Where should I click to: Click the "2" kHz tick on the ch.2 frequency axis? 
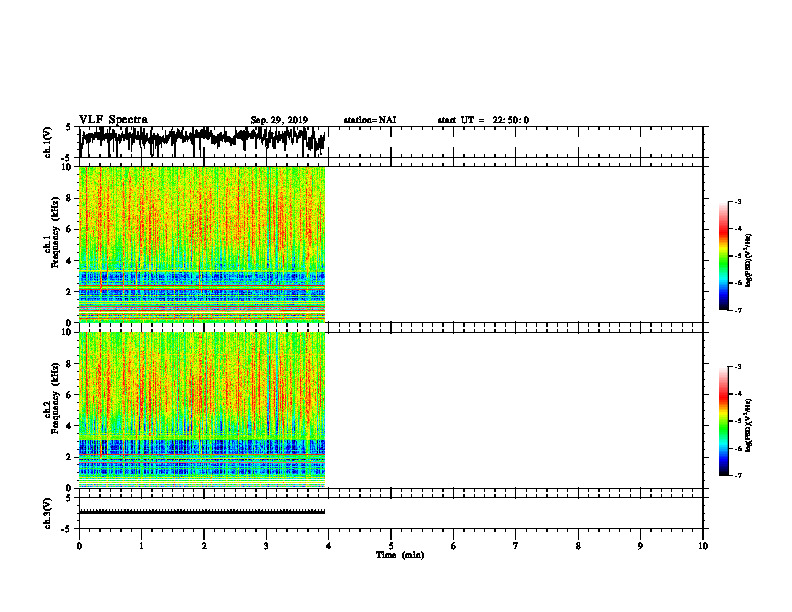click(x=69, y=457)
